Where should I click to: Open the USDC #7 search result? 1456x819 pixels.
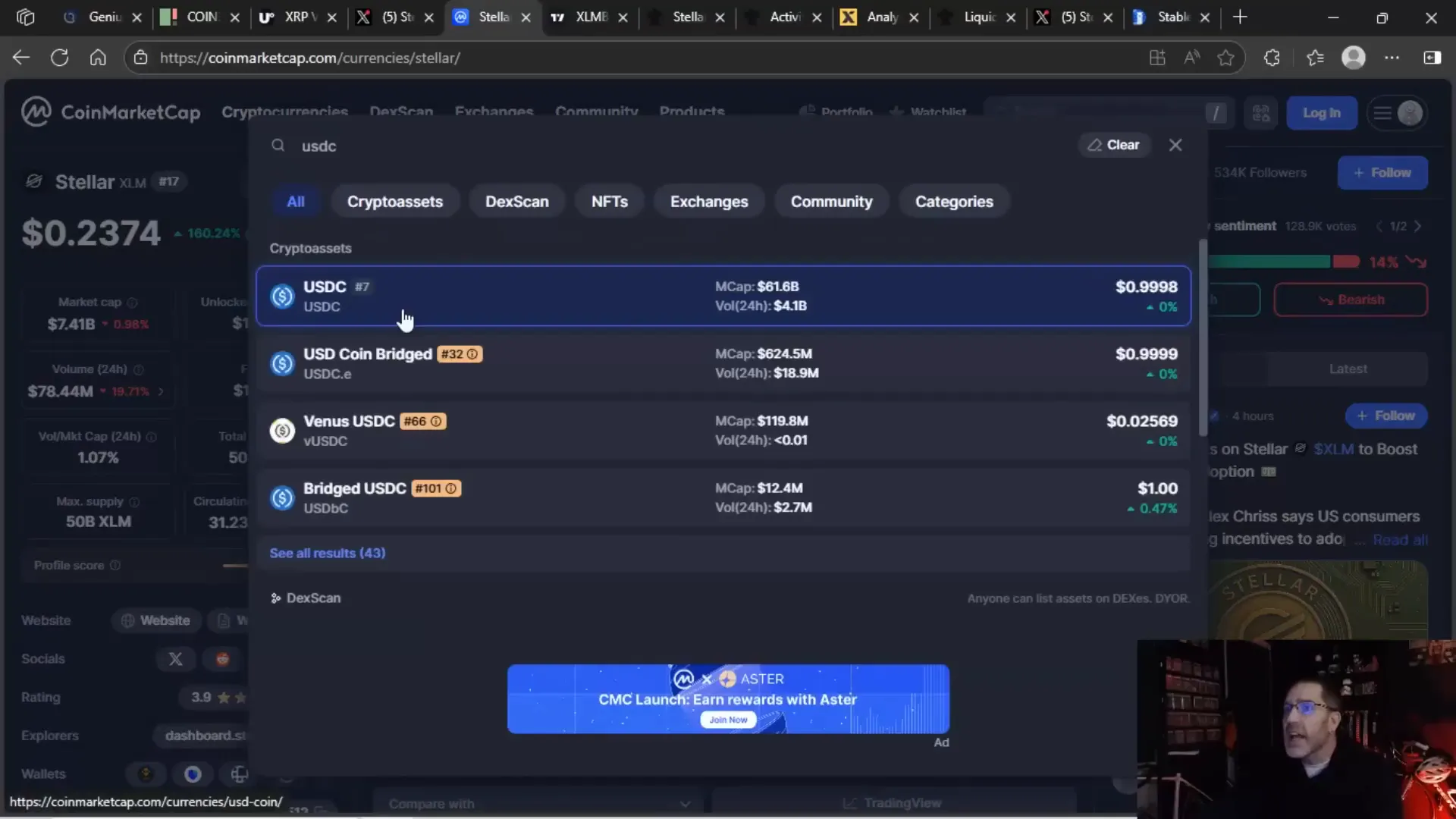(x=723, y=297)
